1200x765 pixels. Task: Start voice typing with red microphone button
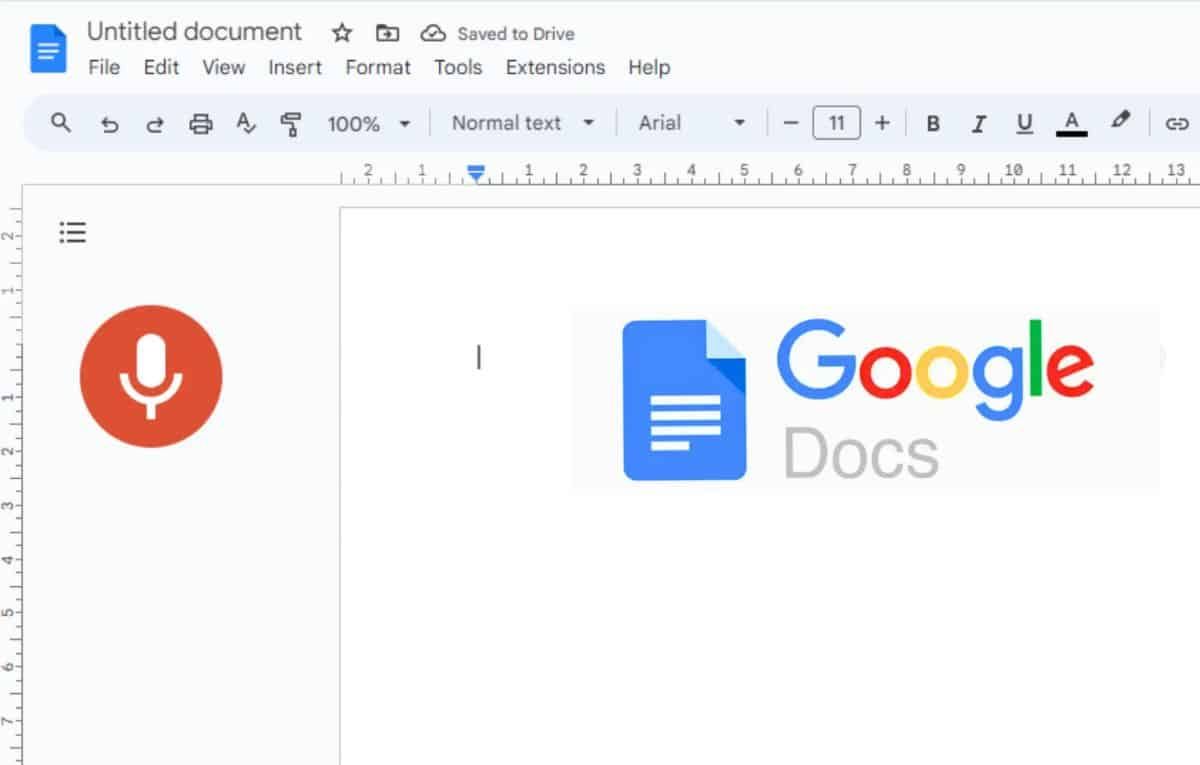pyautogui.click(x=151, y=376)
